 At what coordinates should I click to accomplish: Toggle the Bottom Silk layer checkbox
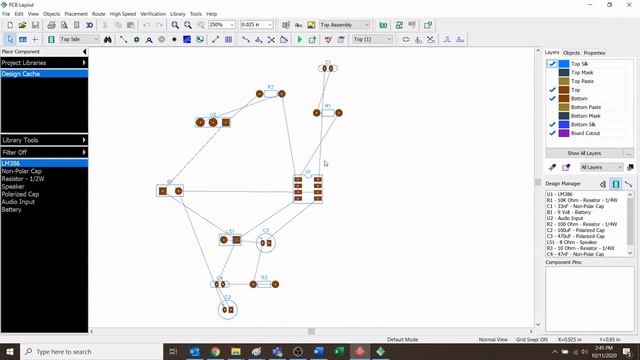(552, 124)
